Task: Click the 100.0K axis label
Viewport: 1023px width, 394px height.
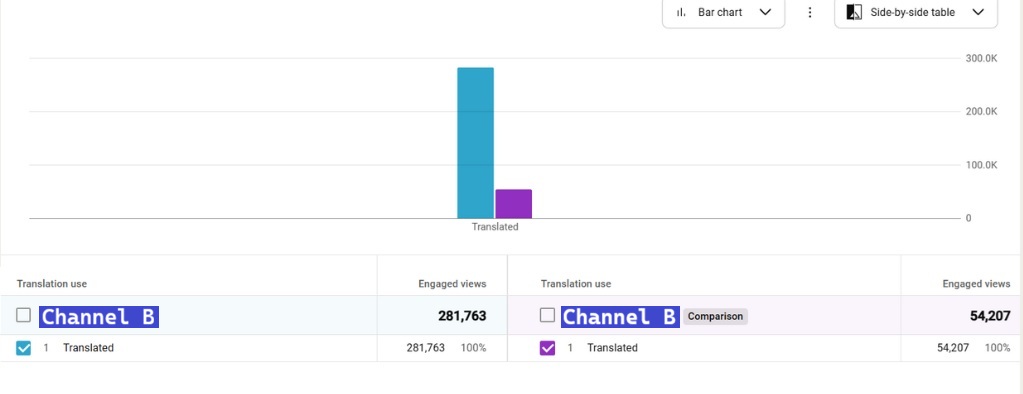Action: click(x=981, y=165)
